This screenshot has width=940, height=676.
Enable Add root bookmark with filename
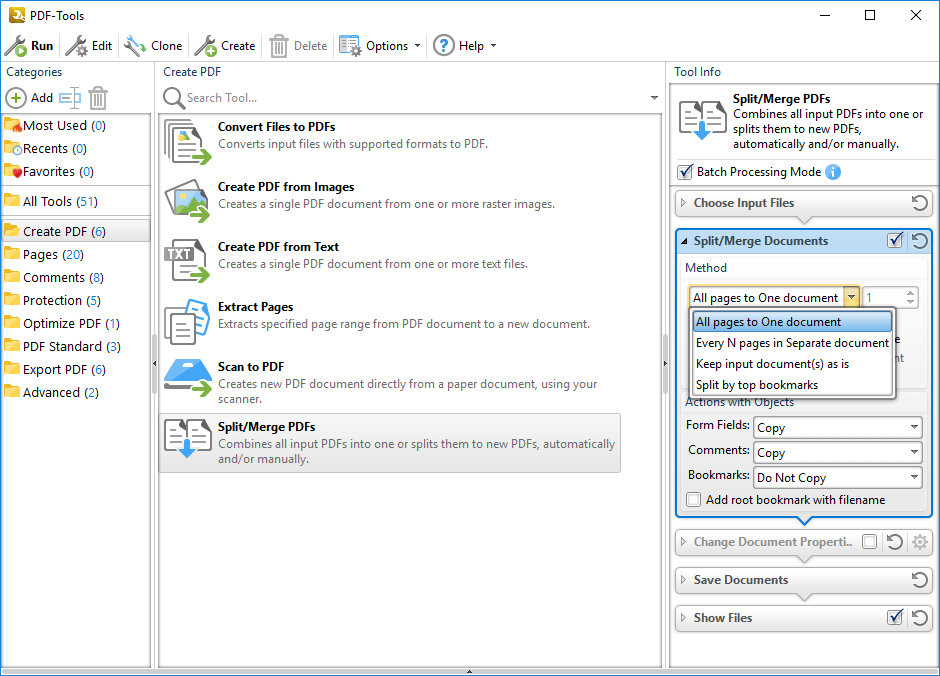point(694,500)
